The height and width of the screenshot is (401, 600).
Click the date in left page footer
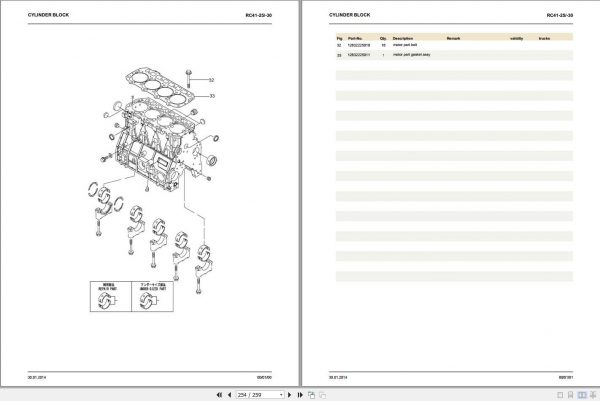point(37,377)
